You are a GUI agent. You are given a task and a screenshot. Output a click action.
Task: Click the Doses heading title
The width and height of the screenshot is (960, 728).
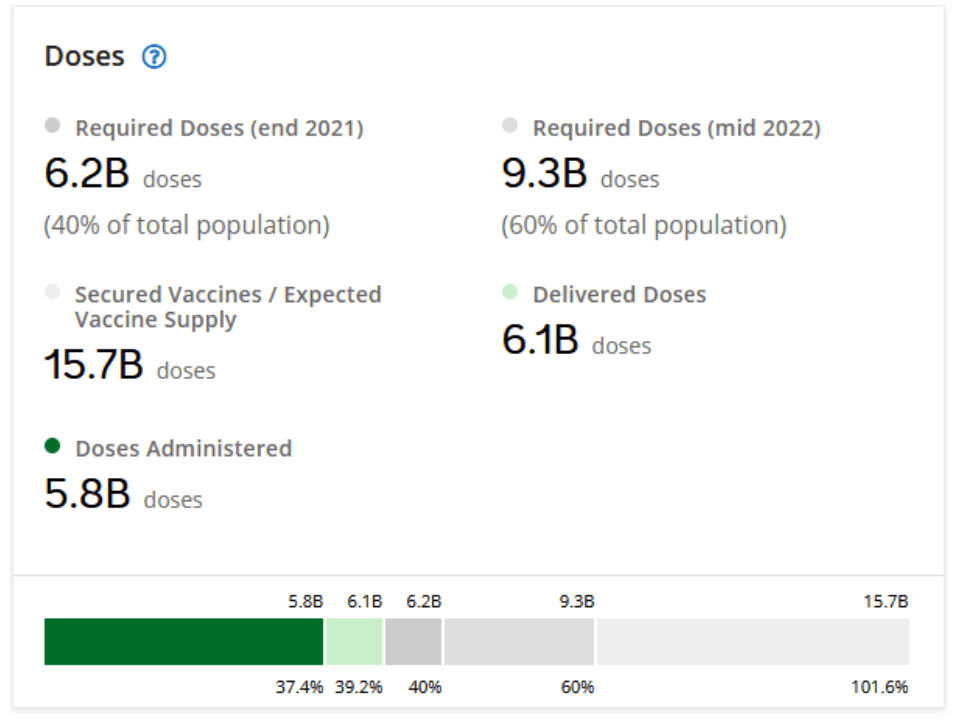85,56
